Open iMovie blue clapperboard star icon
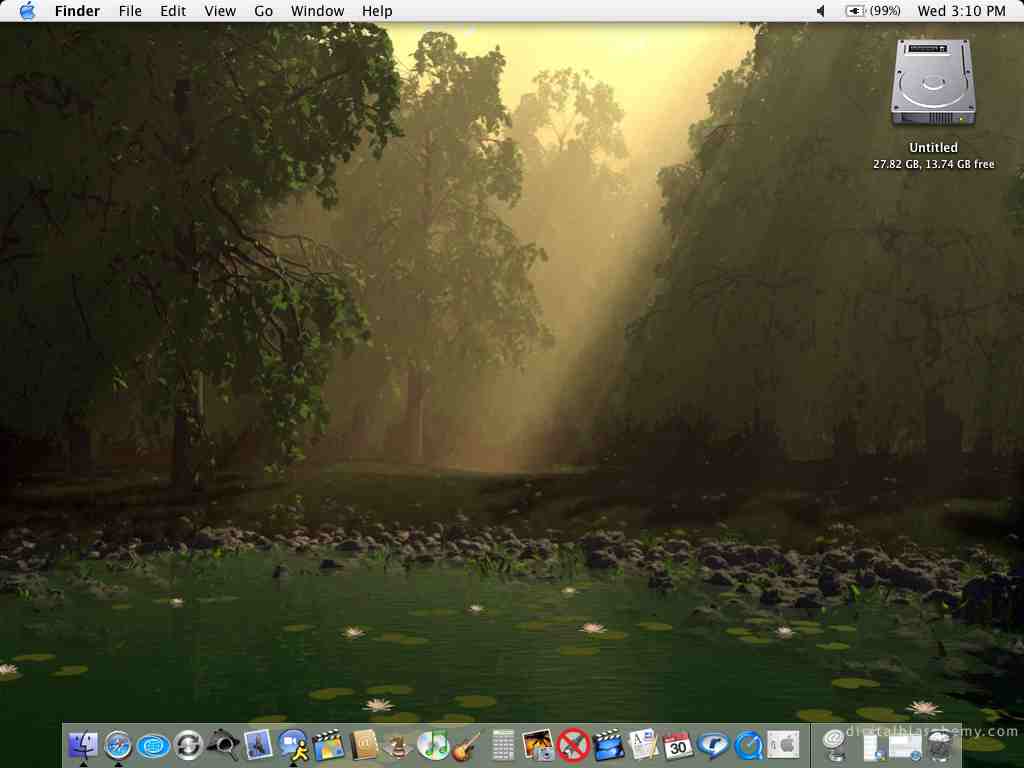The width and height of the screenshot is (1024, 768). (x=609, y=745)
